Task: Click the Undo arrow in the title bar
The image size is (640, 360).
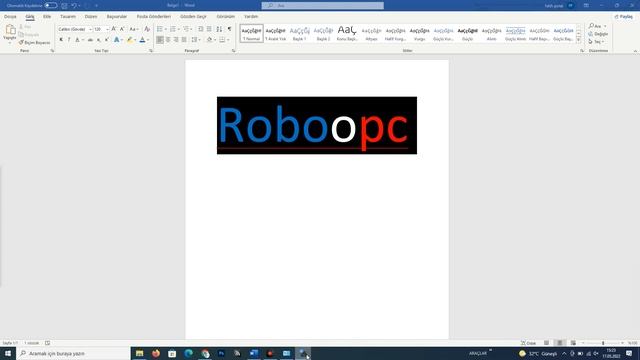Action: pos(74,6)
